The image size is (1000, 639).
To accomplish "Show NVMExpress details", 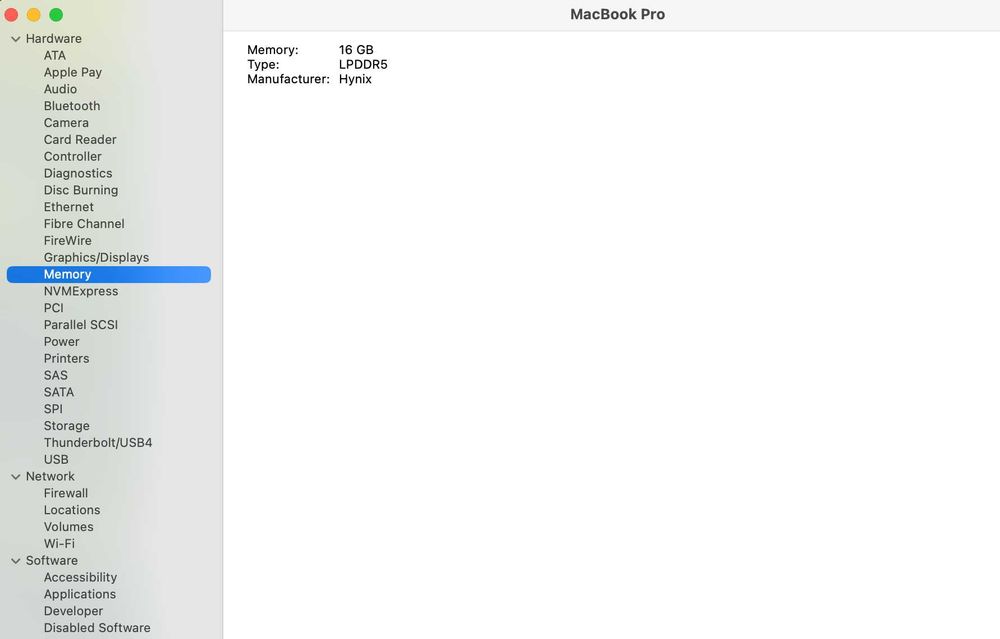I will [81, 291].
